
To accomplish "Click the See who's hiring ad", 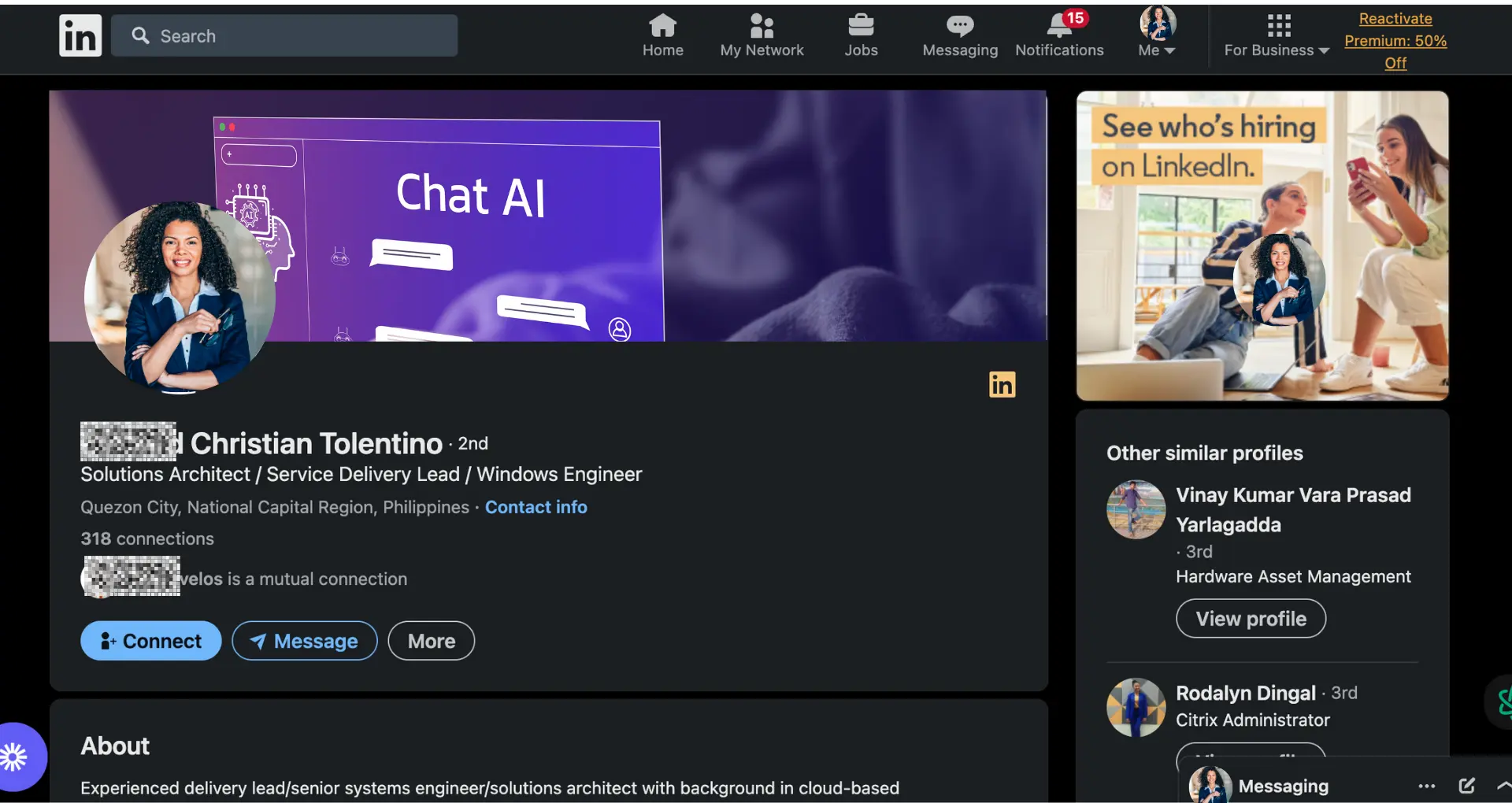I will click(1262, 246).
